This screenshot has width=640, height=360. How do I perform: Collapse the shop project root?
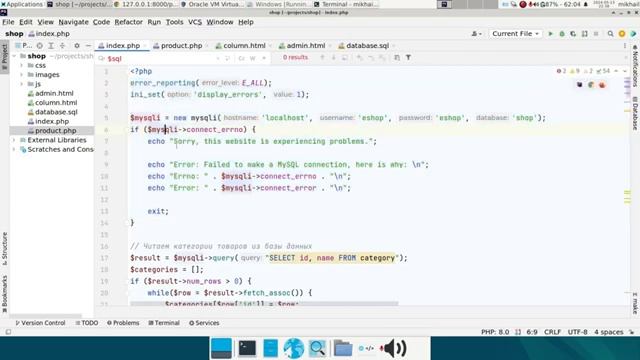(x=15, y=56)
